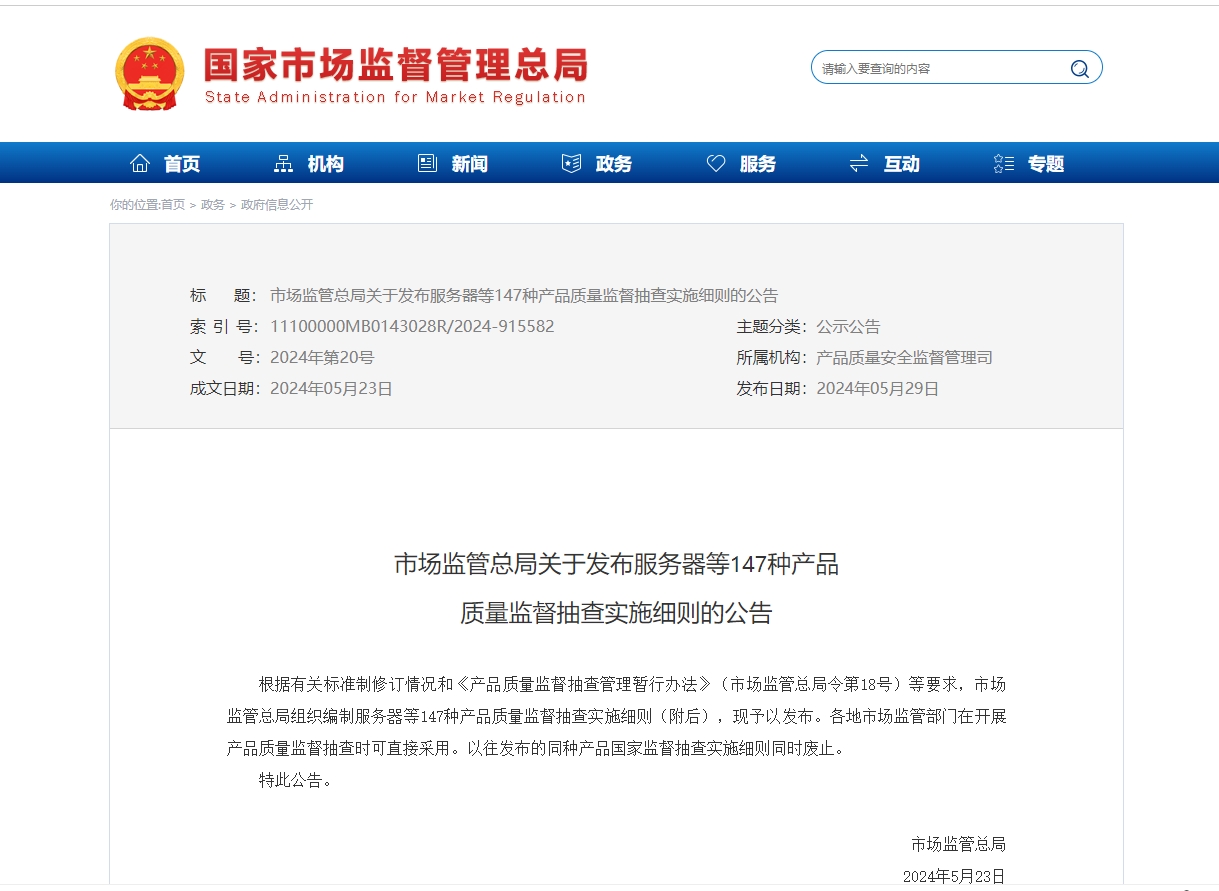Click the newspaper icon beside 新闻

tap(427, 163)
